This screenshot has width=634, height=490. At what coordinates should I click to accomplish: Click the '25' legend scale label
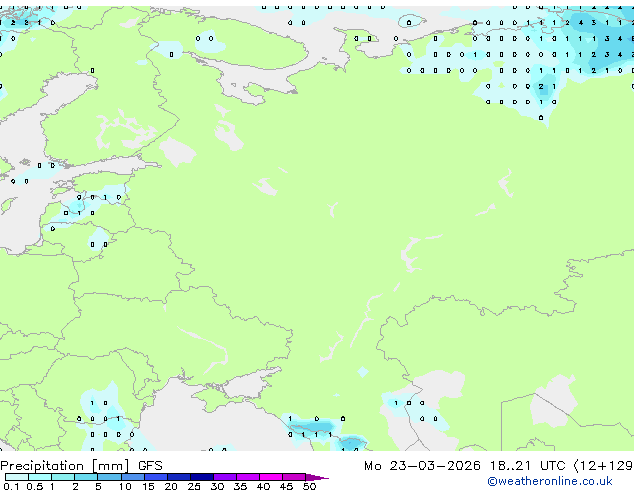194,486
